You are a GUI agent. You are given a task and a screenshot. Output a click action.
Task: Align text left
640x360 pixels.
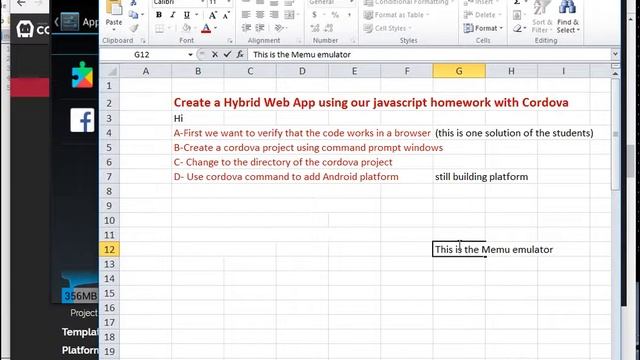246,15
